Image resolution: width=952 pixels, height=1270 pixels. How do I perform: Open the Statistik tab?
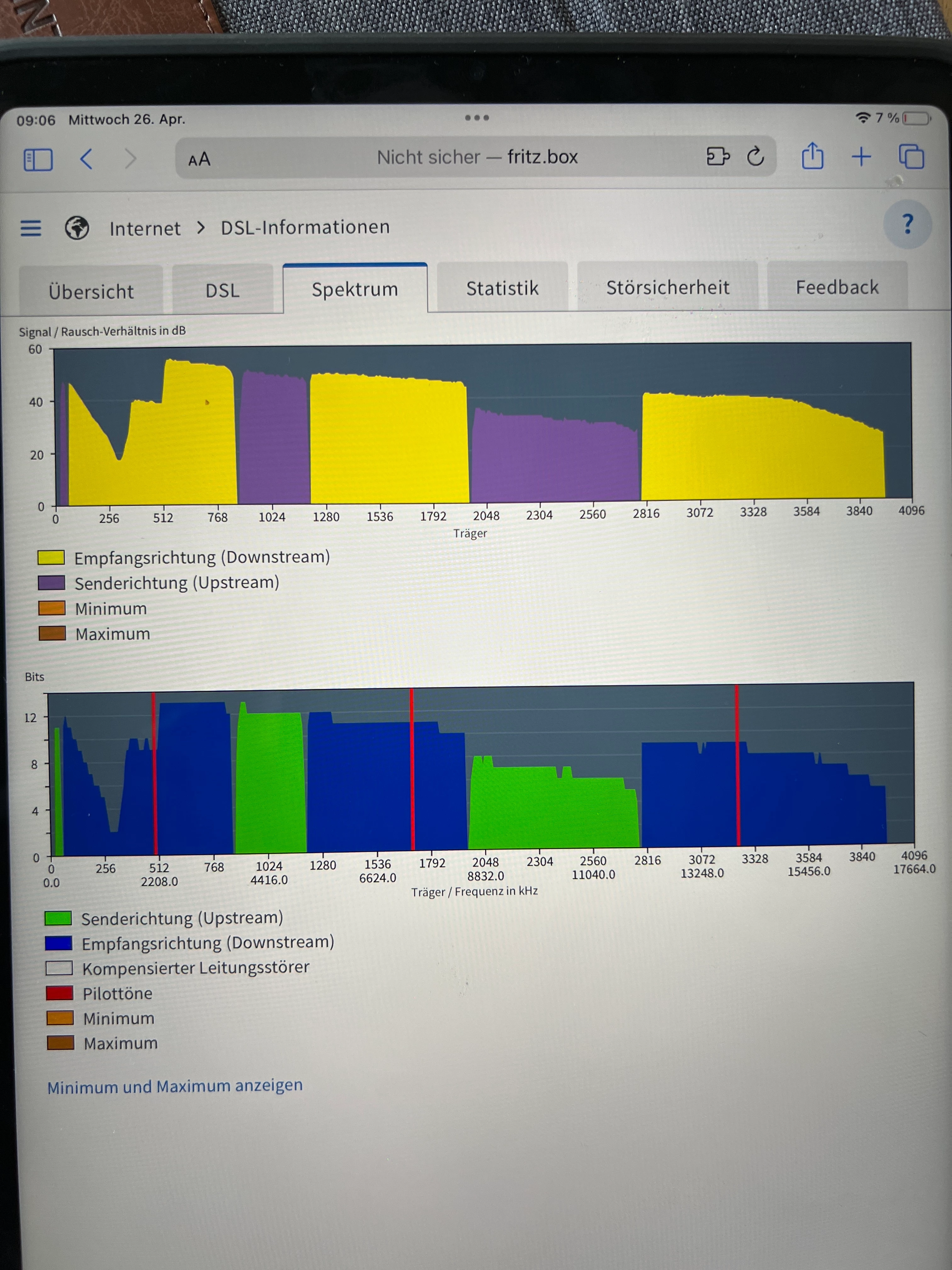(x=502, y=288)
